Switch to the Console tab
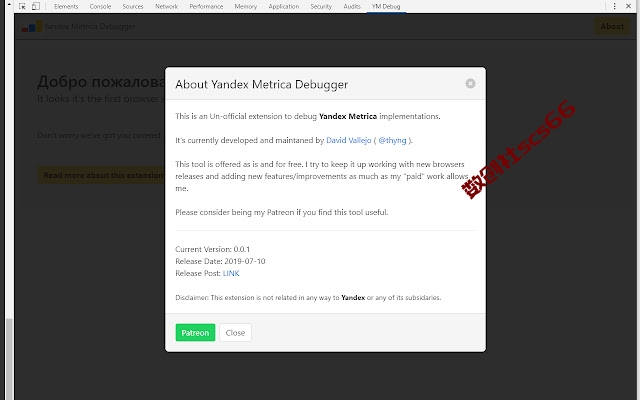The width and height of the screenshot is (640, 400). pyautogui.click(x=100, y=7)
